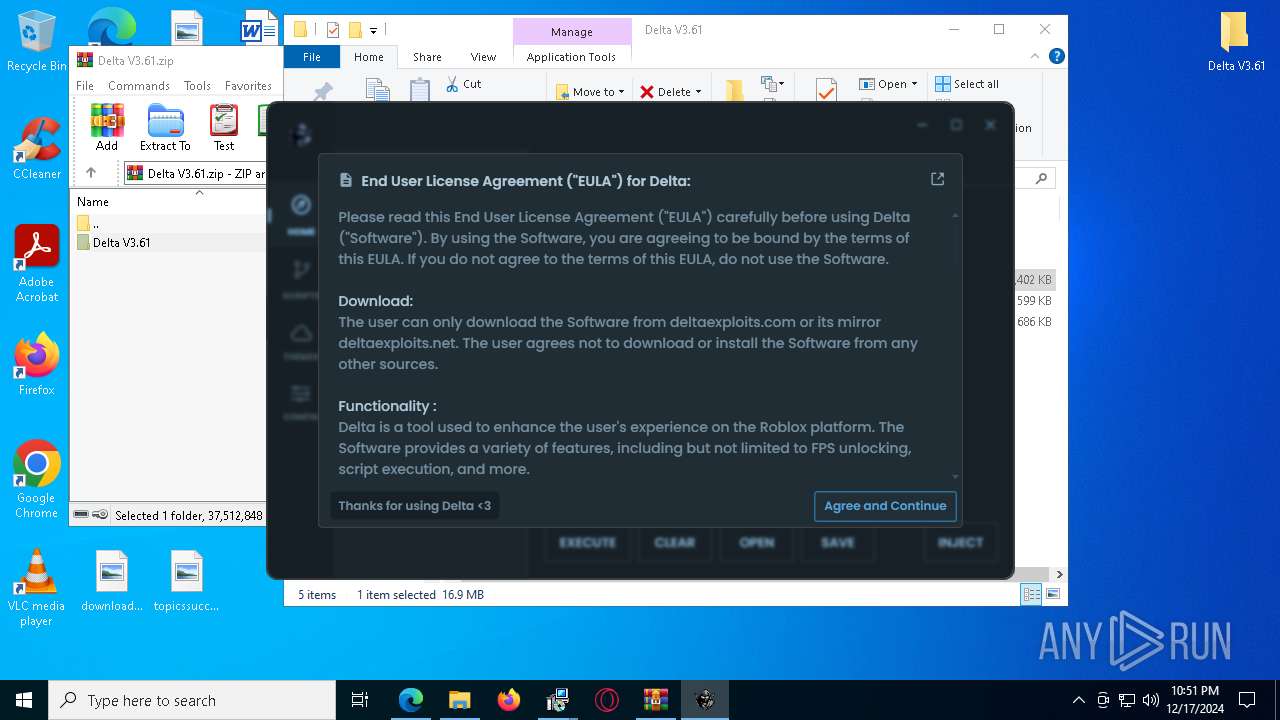Switch to Share tab in Explorer
This screenshot has width=1280, height=720.
[x=427, y=57]
